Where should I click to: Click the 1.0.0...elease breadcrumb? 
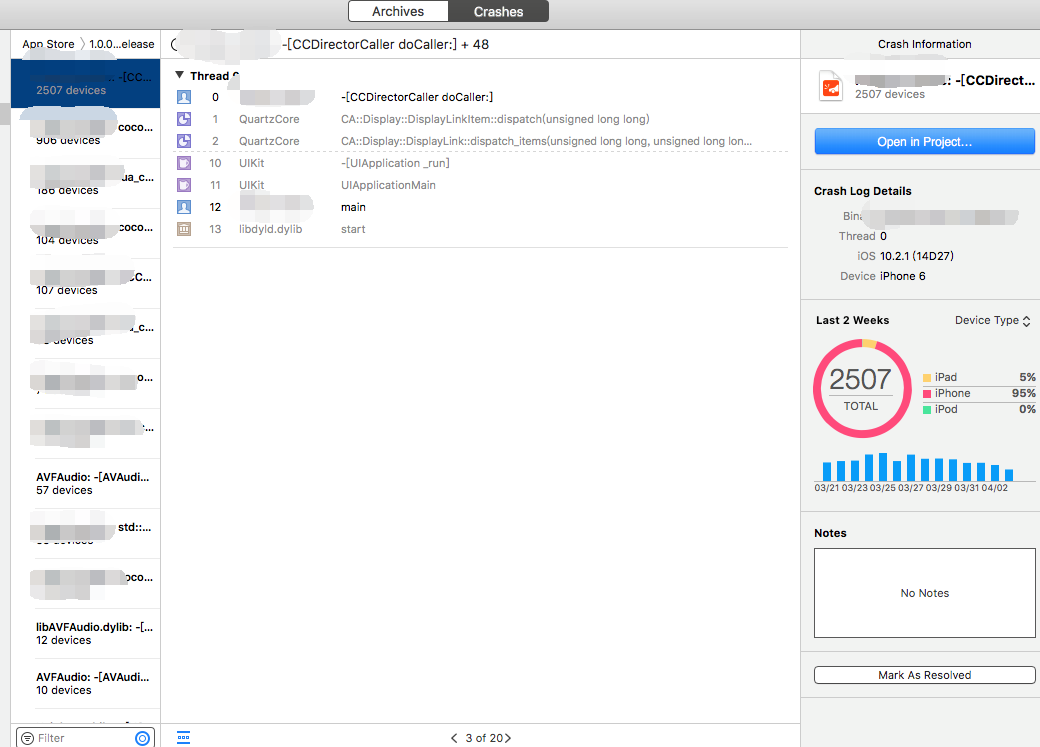click(121, 44)
